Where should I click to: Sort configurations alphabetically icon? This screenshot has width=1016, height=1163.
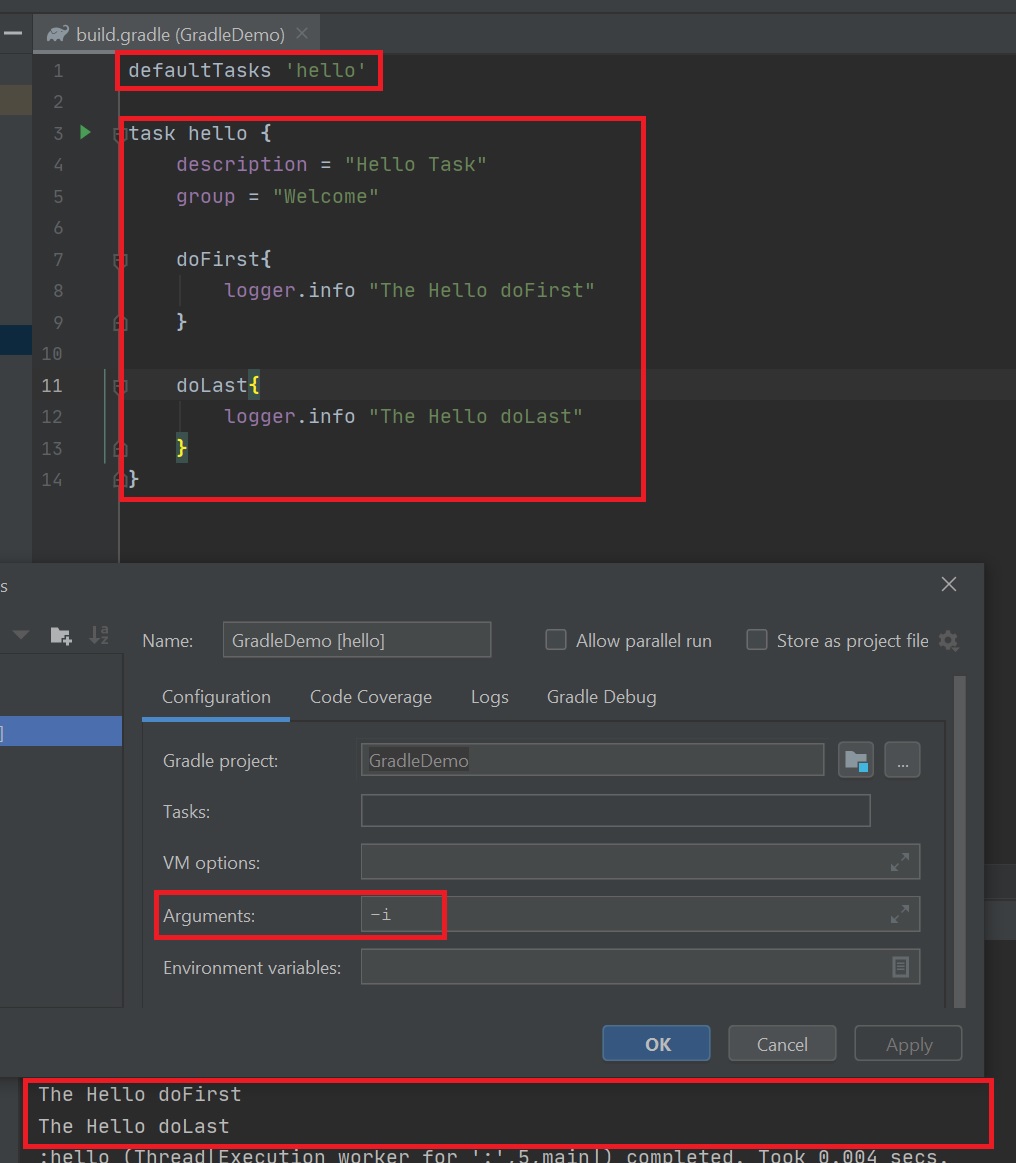[x=99, y=635]
